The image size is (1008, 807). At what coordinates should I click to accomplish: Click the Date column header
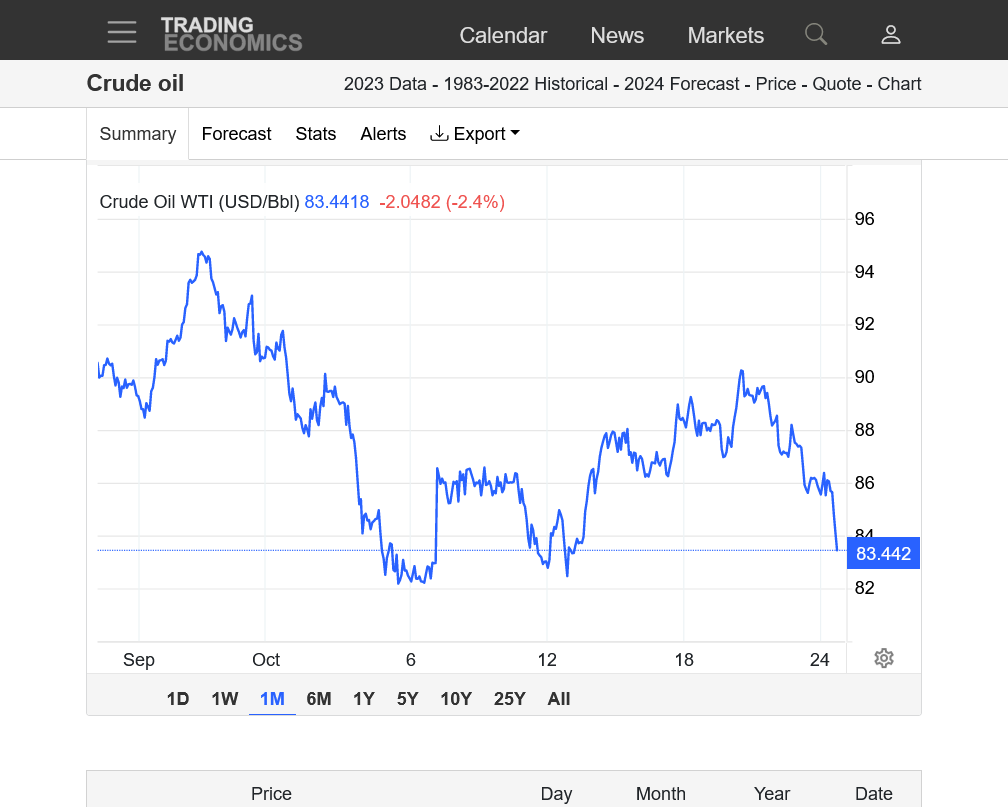[x=874, y=794]
